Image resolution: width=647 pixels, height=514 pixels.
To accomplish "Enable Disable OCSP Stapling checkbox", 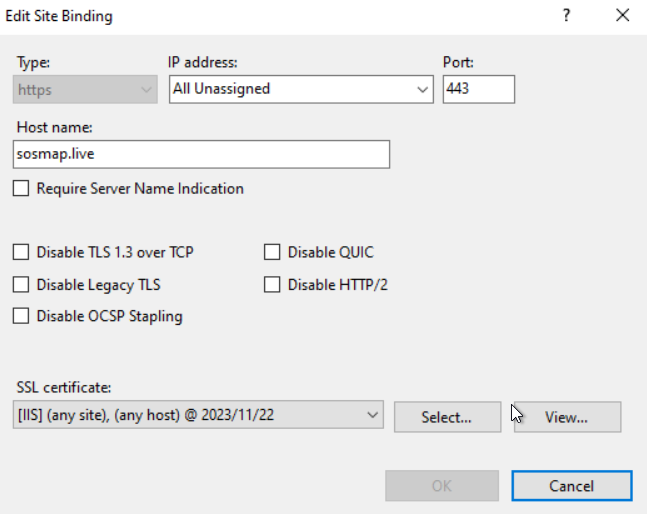I will pos(21,316).
